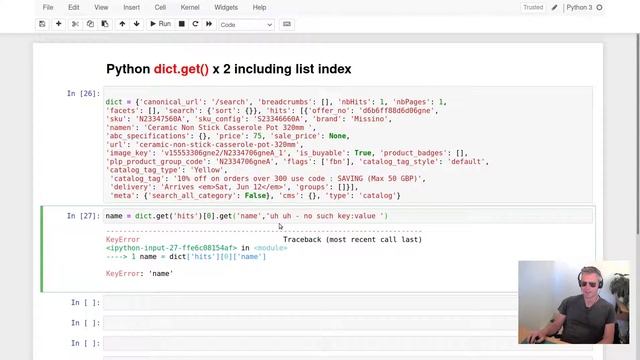The image size is (640, 360).
Task: Interrupt the kernel stop icon
Action: coord(182,24)
